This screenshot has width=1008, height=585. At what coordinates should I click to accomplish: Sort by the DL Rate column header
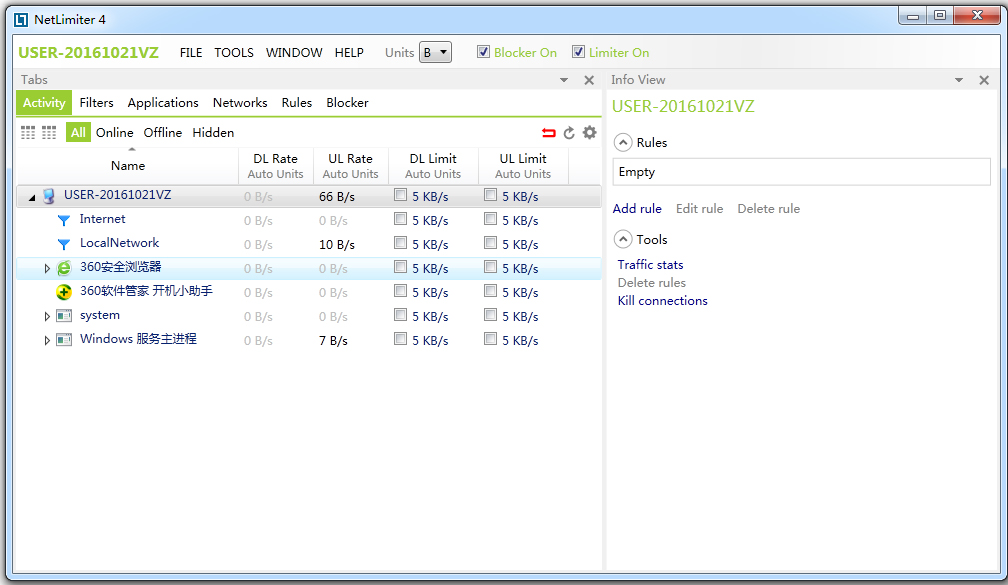pyautogui.click(x=275, y=159)
